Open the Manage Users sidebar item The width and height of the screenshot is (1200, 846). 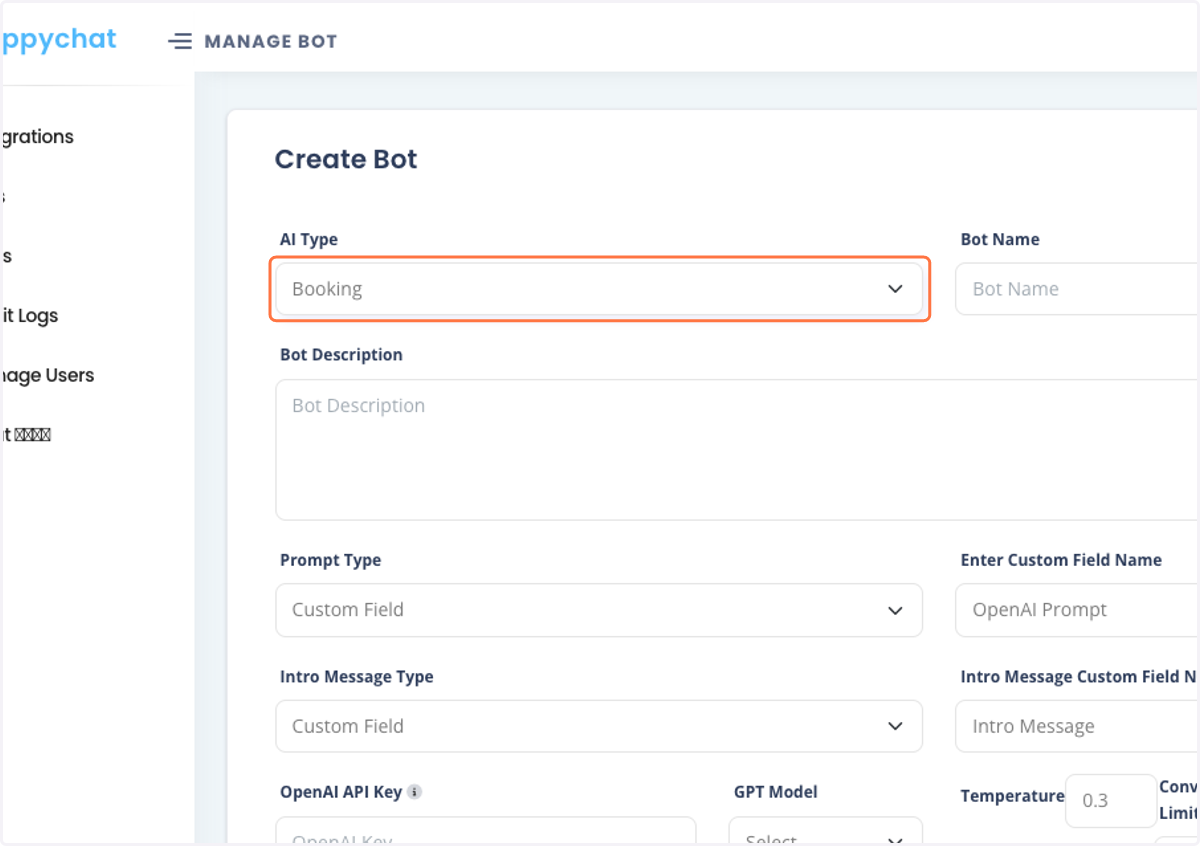(x=47, y=376)
